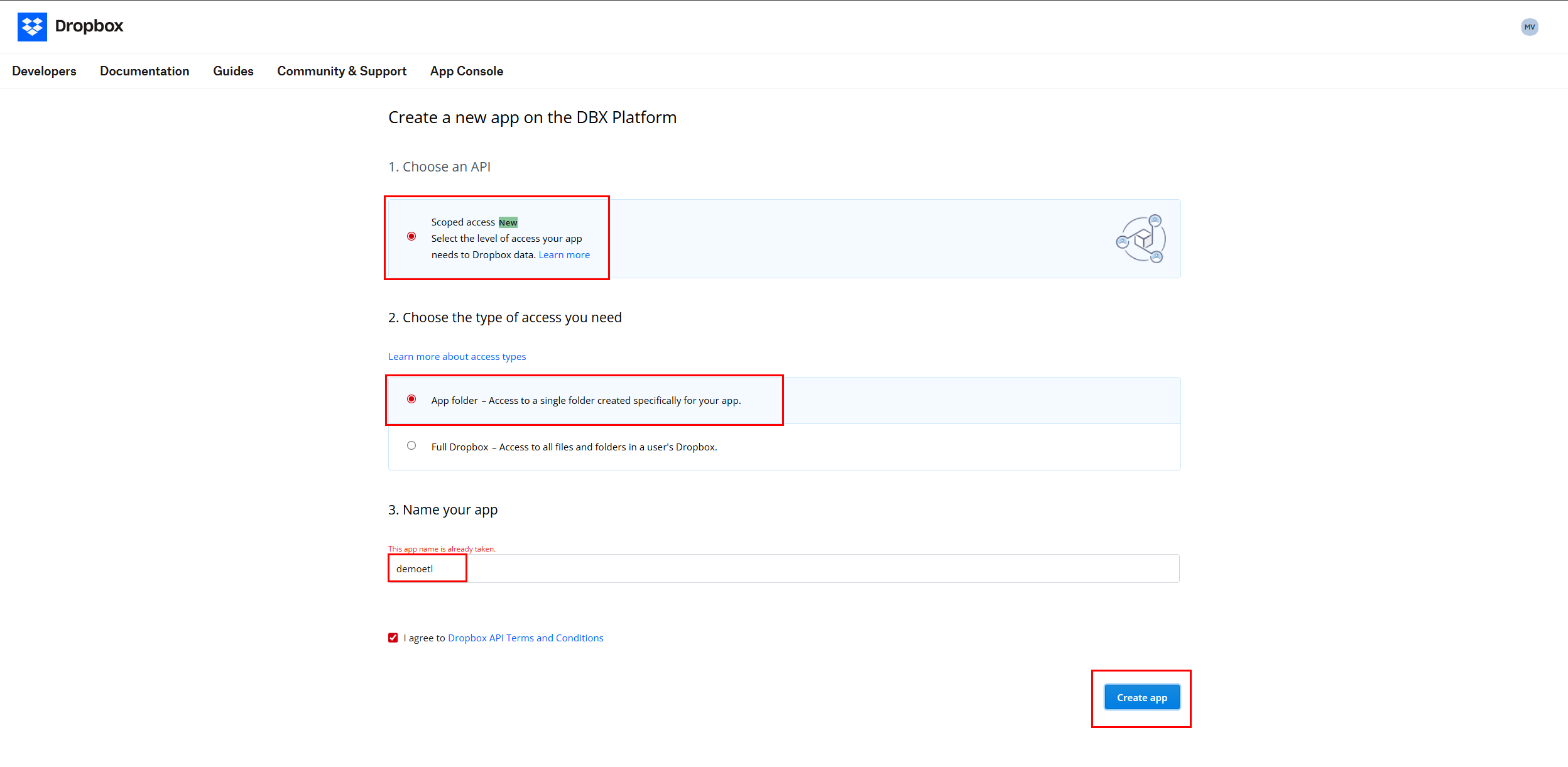
Task: Click the Create a new app heading
Action: [532, 117]
